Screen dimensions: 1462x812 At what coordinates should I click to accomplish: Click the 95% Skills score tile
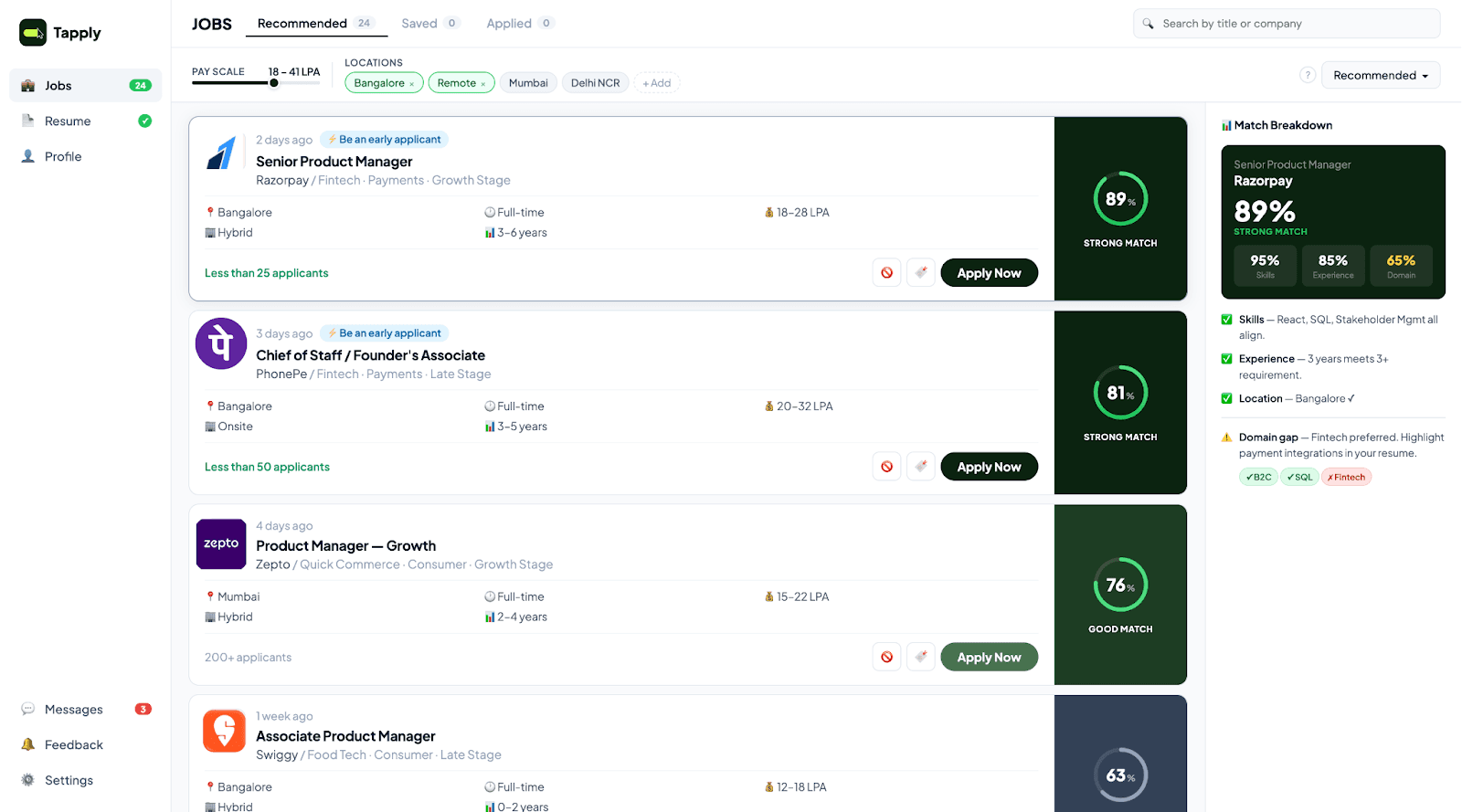point(1265,266)
